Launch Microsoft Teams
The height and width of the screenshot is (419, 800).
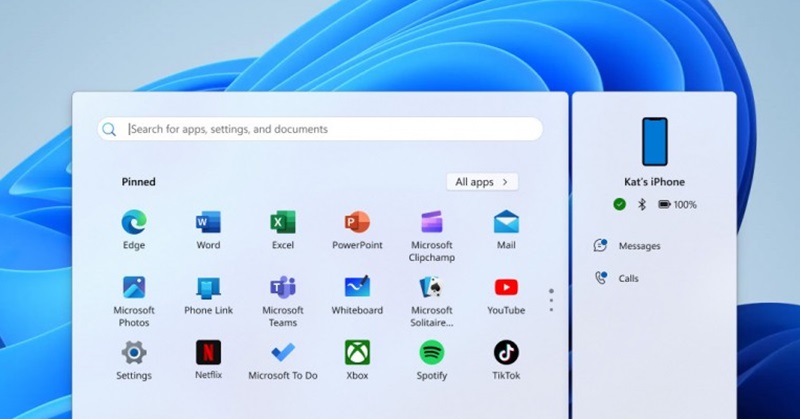click(x=283, y=301)
